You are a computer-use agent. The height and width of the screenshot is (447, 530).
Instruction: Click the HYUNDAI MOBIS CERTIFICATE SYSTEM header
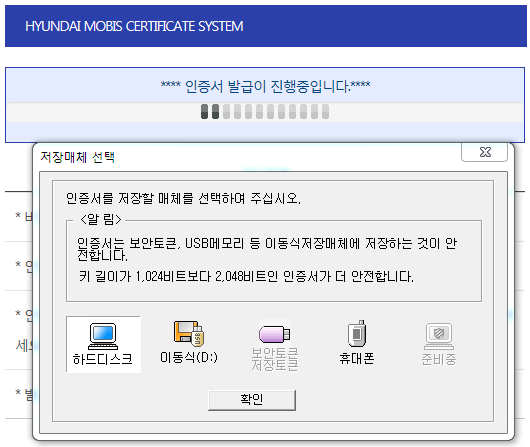[134, 26]
